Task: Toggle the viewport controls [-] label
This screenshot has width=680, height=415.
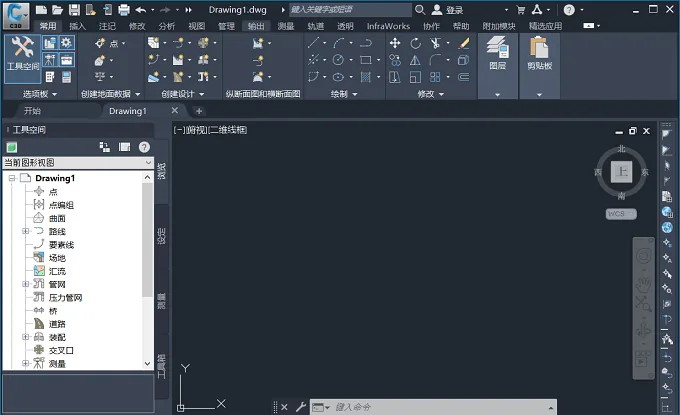Action: pos(179,130)
